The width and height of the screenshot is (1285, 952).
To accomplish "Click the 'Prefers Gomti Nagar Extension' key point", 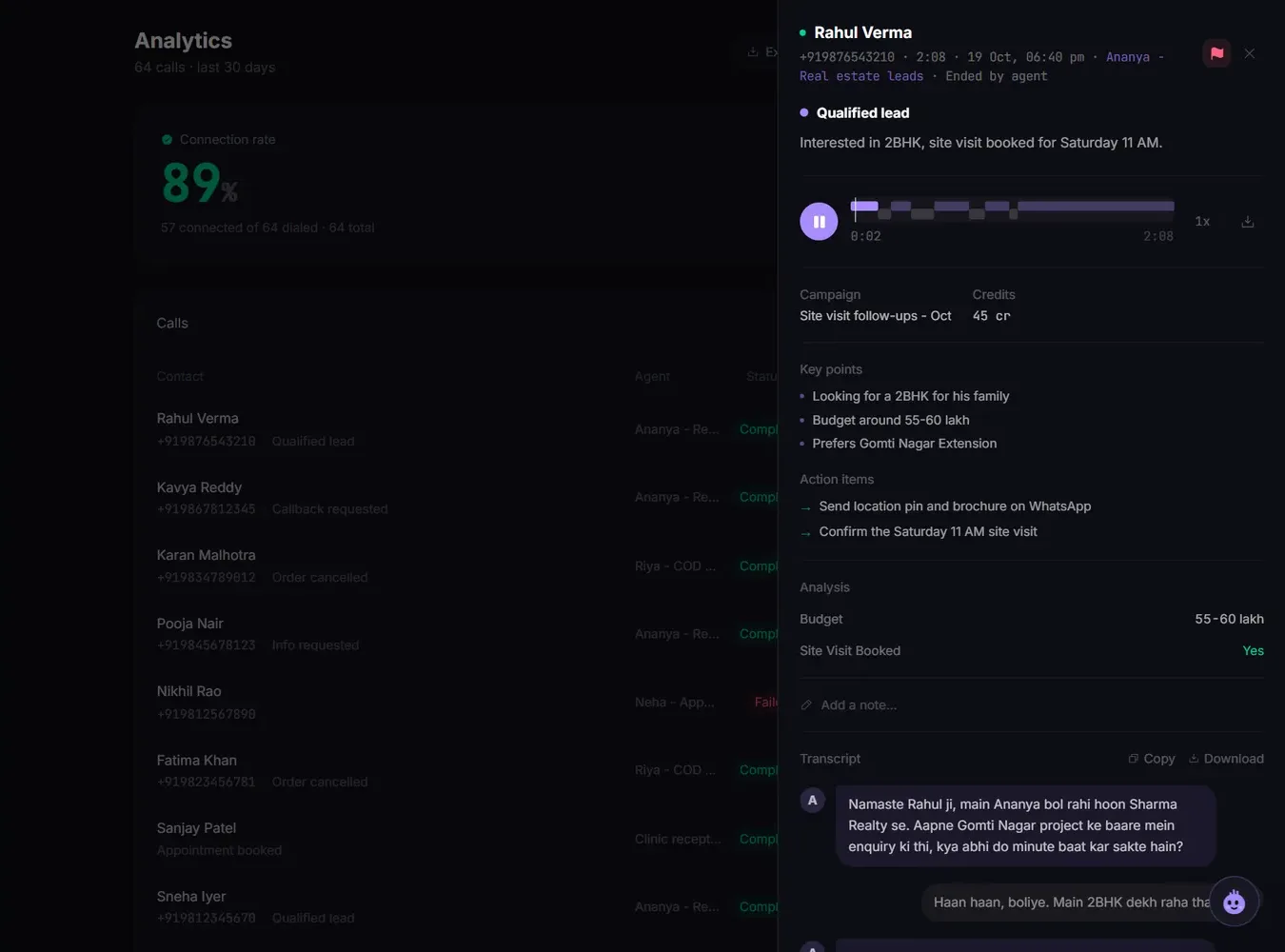I will click(x=904, y=444).
